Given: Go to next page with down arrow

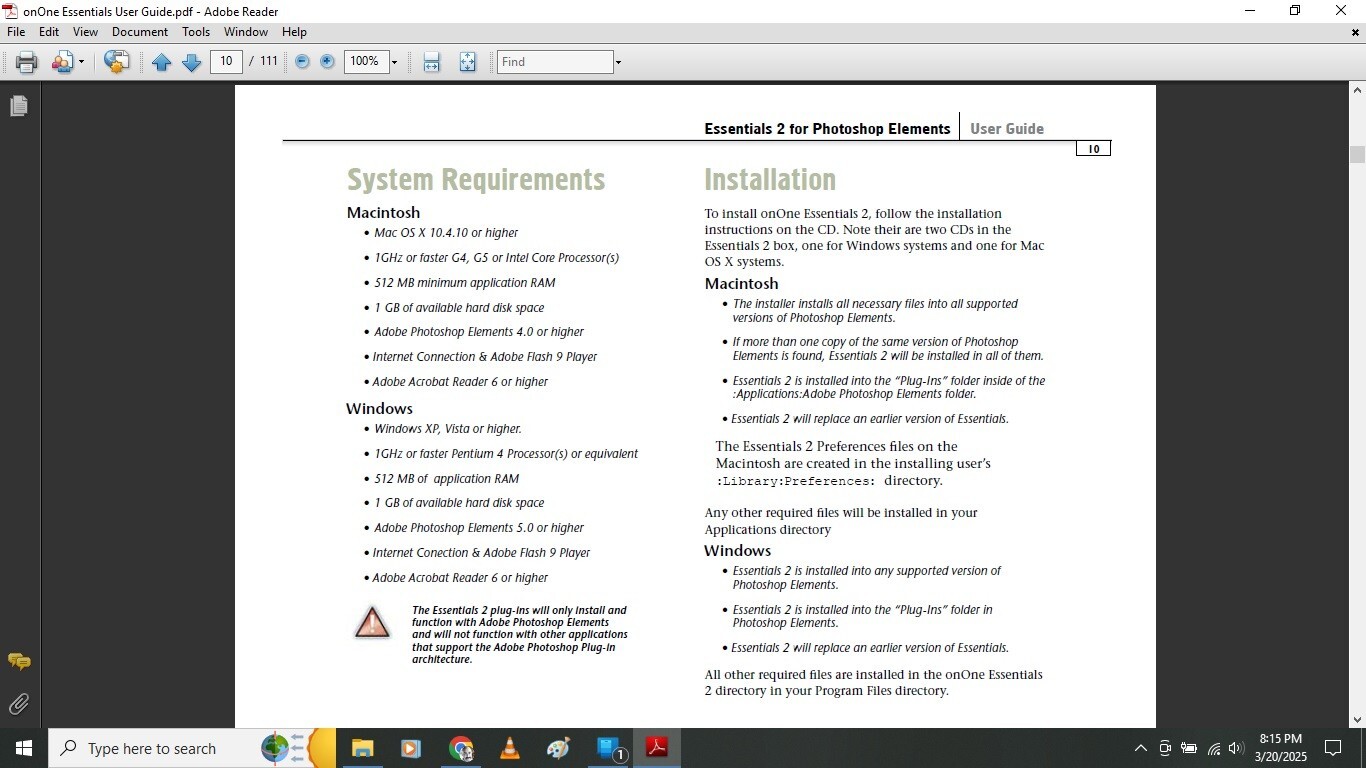Looking at the screenshot, I should point(191,62).
